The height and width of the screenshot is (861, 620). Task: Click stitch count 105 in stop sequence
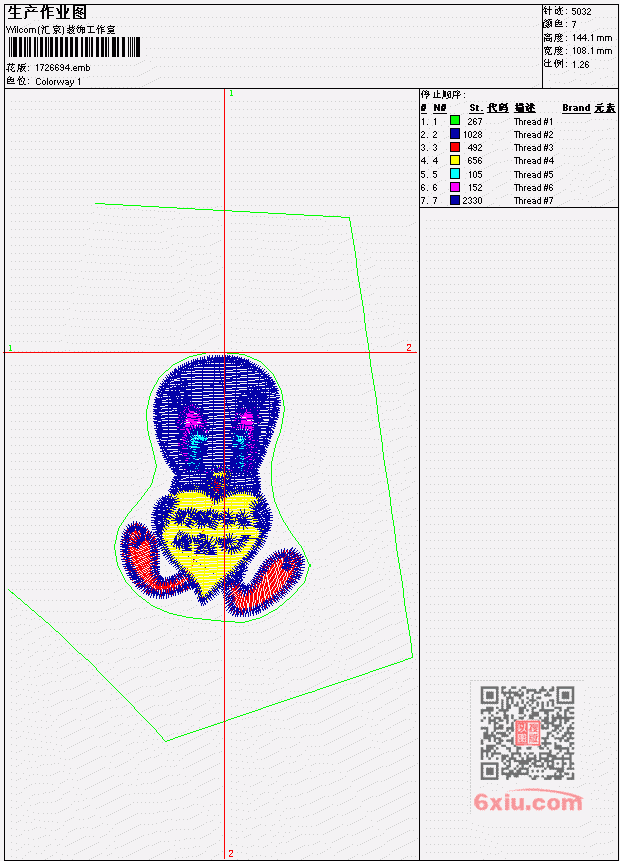point(474,175)
